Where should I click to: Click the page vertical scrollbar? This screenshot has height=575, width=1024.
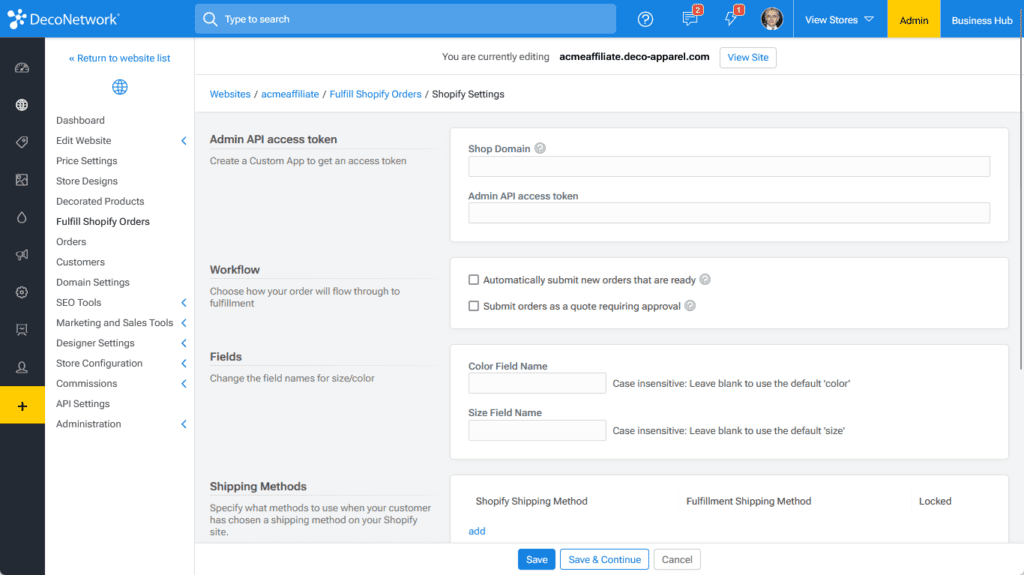coord(1021,203)
